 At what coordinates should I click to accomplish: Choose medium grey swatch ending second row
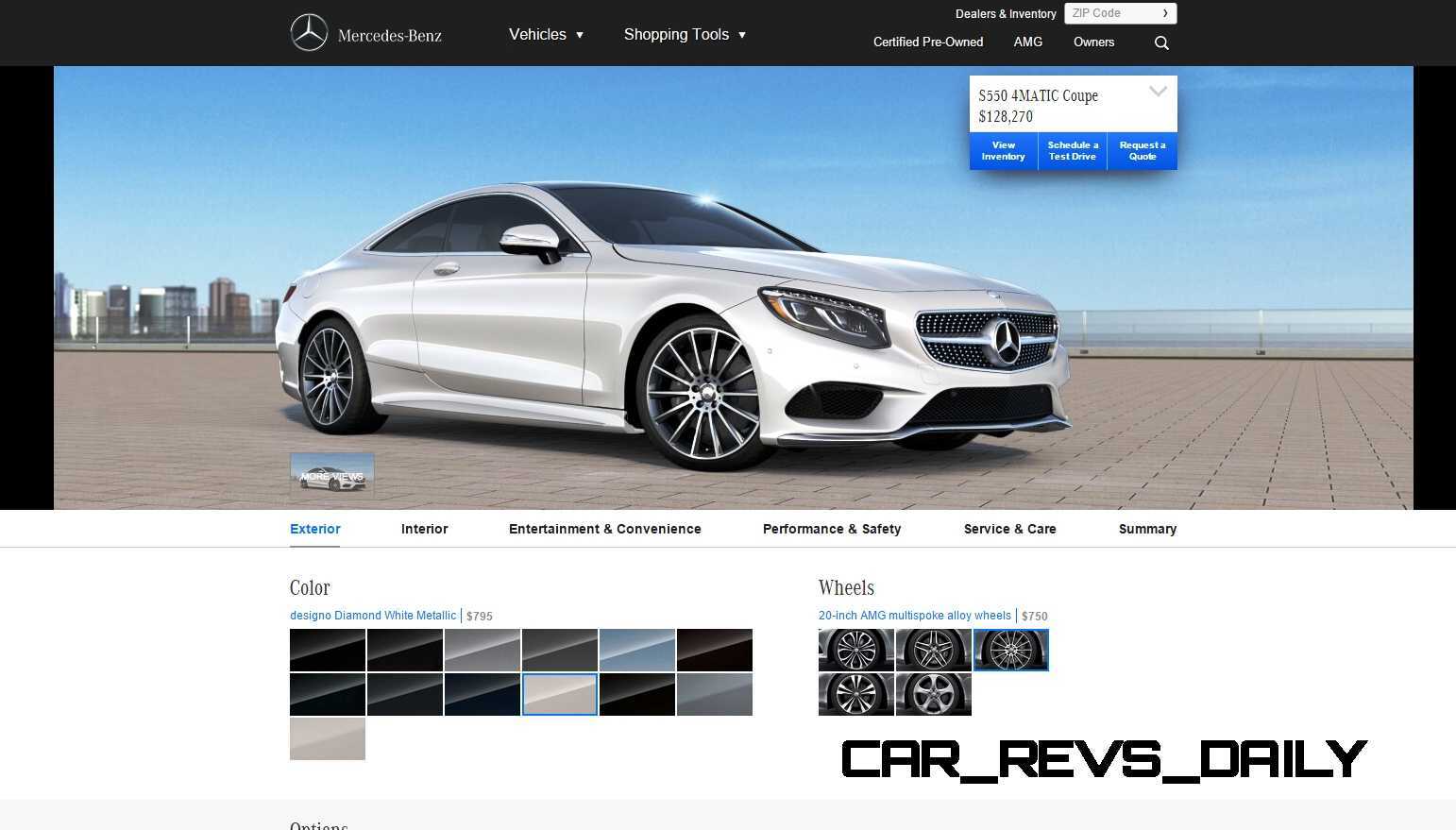coord(715,695)
